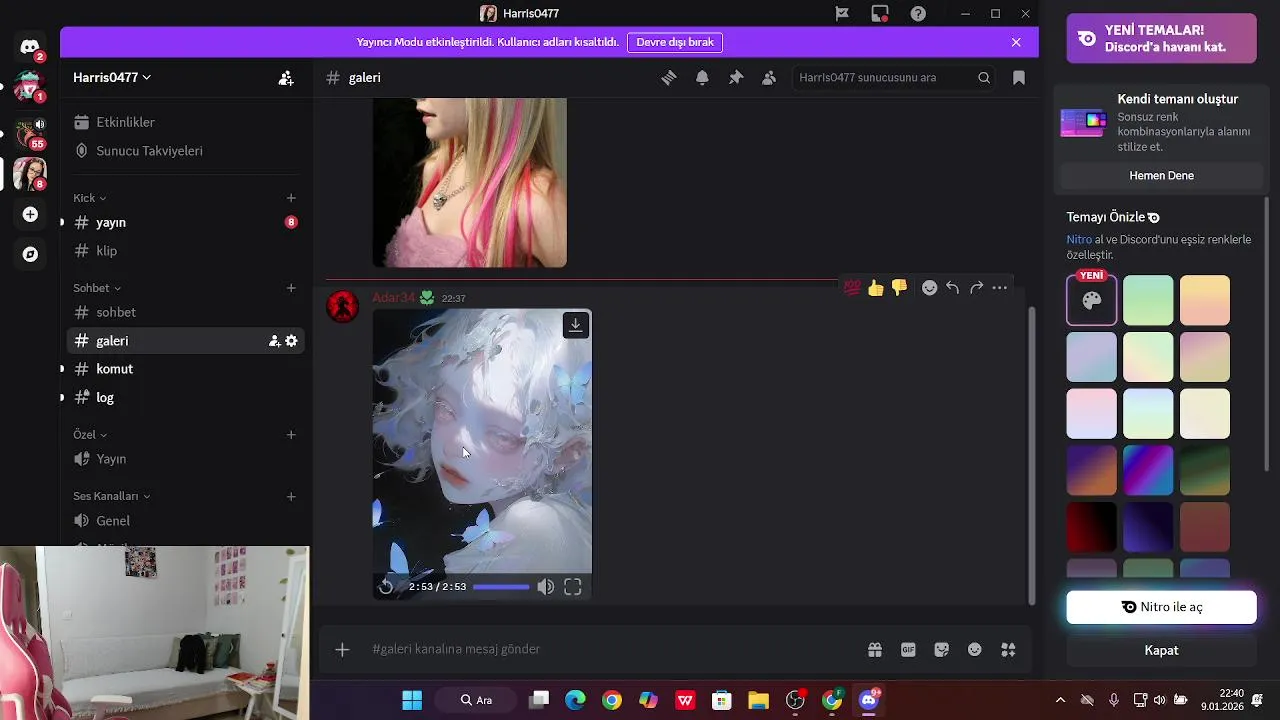Click Hemen Dene button

[x=1161, y=175]
